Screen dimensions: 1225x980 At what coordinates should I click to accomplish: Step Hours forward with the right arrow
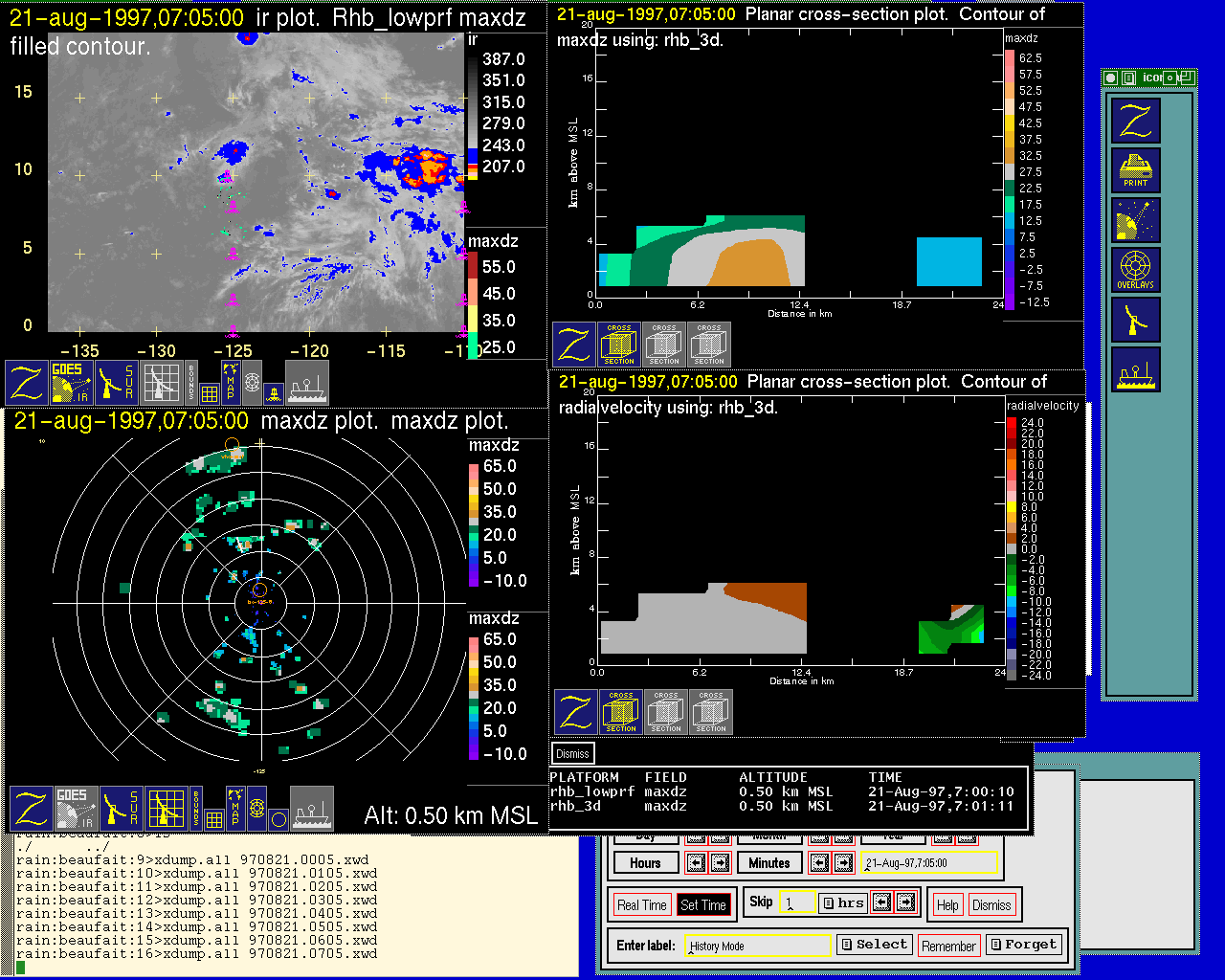tap(720, 863)
